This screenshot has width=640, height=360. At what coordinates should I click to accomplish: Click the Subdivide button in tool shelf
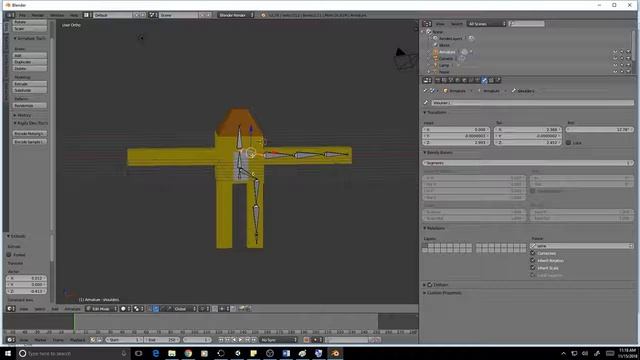point(30,90)
